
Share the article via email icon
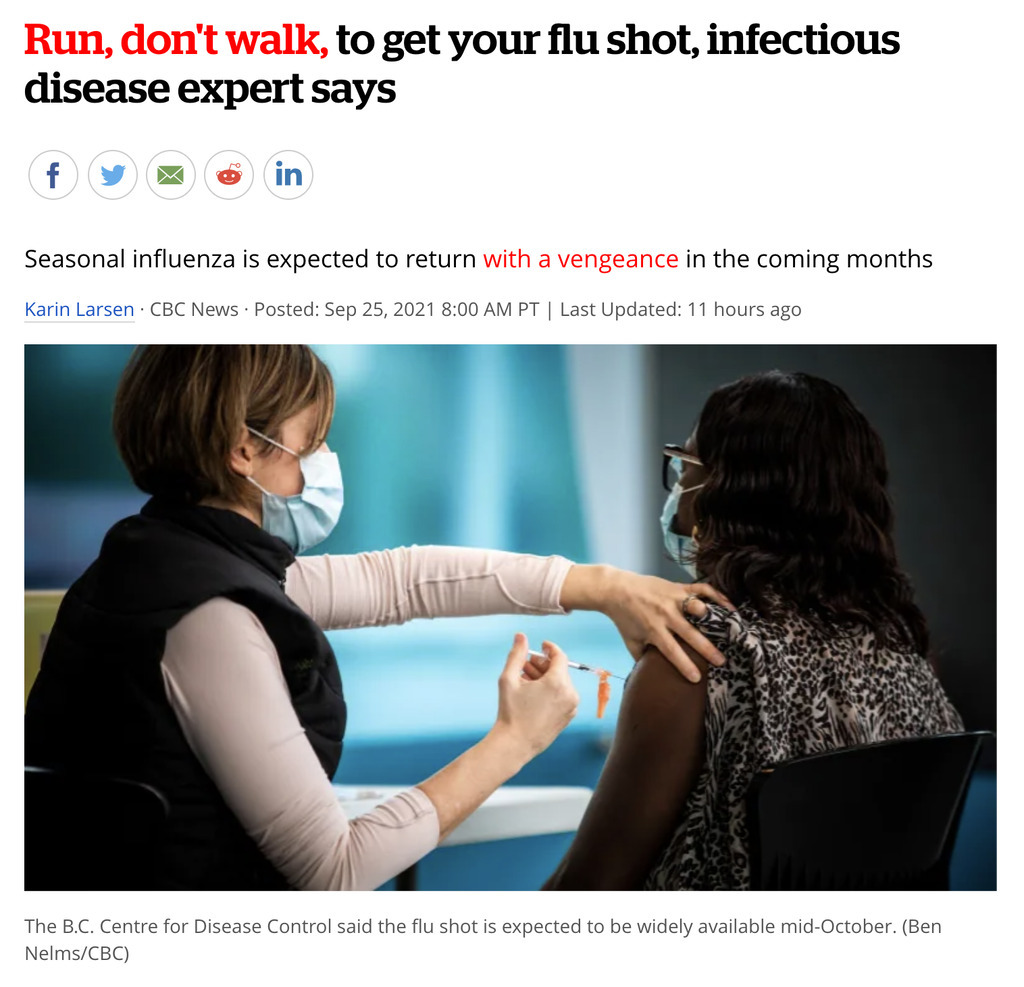pos(170,175)
